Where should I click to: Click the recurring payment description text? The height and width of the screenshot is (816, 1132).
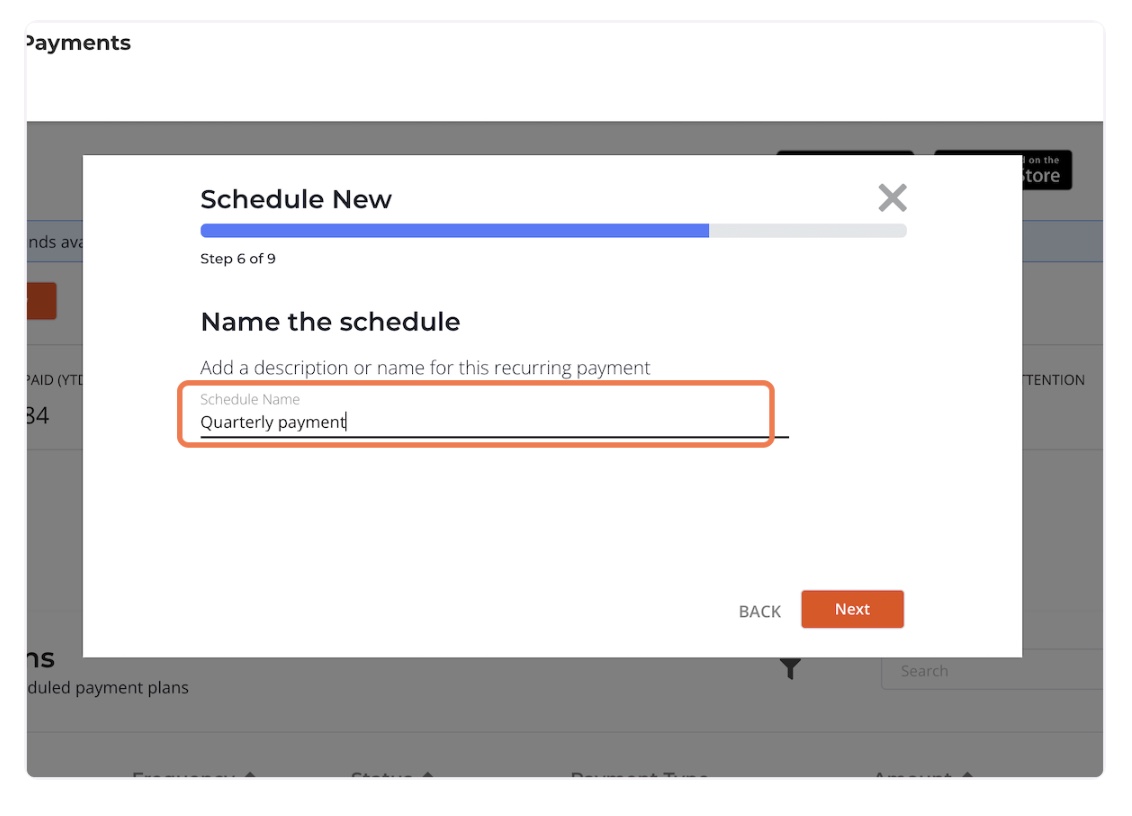pos(425,368)
